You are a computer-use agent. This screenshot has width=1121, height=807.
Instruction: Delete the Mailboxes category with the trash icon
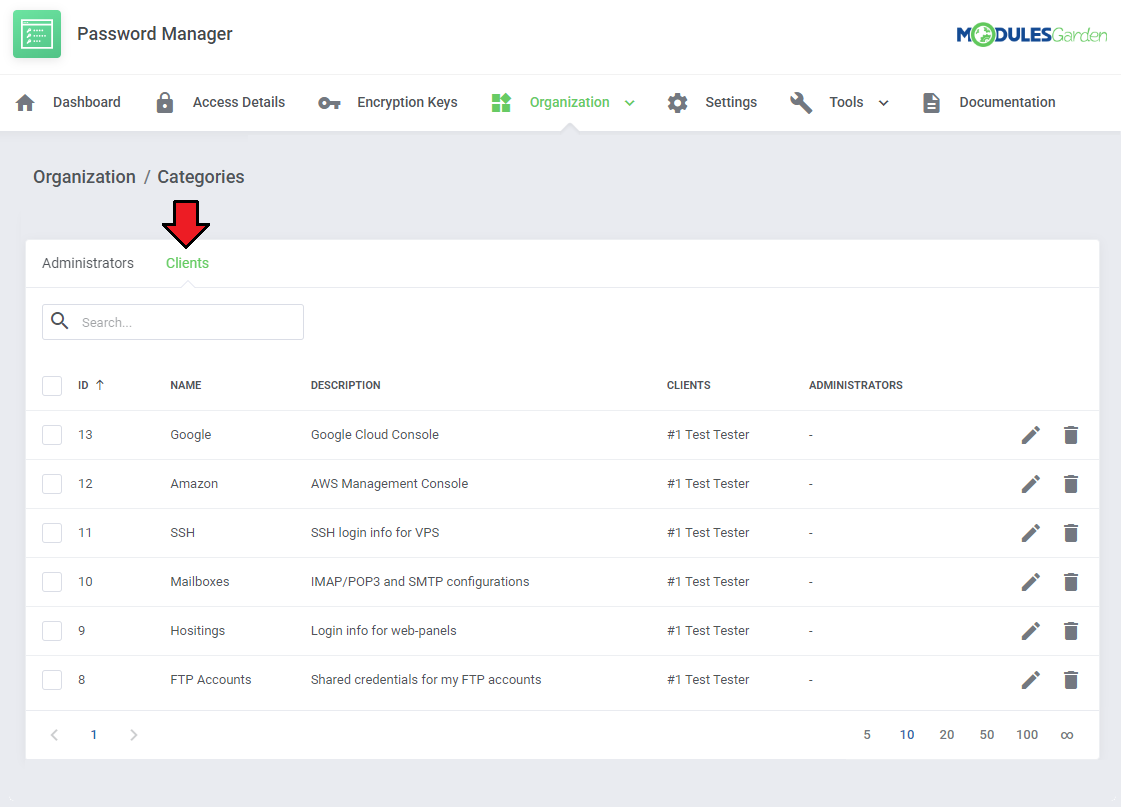1070,582
